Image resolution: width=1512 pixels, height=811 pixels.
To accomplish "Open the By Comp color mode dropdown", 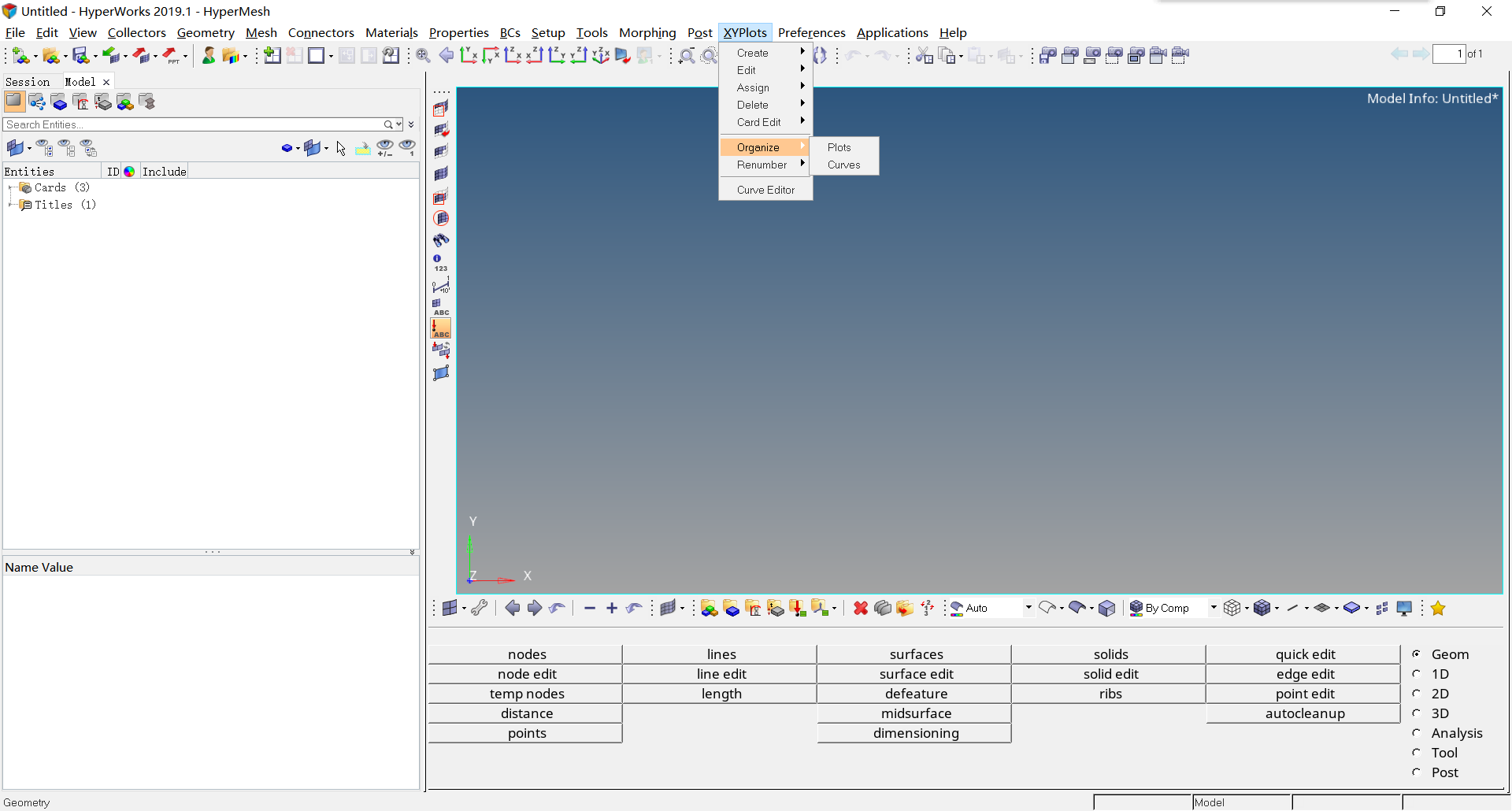I will click(1213, 608).
